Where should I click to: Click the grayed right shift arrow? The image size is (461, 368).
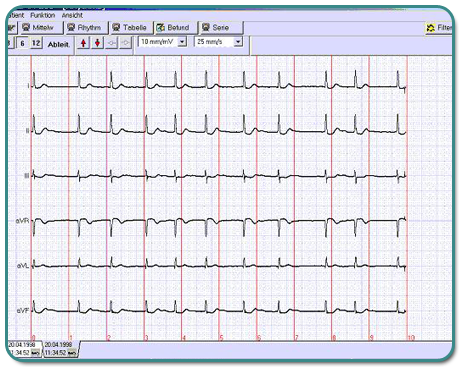click(x=126, y=43)
